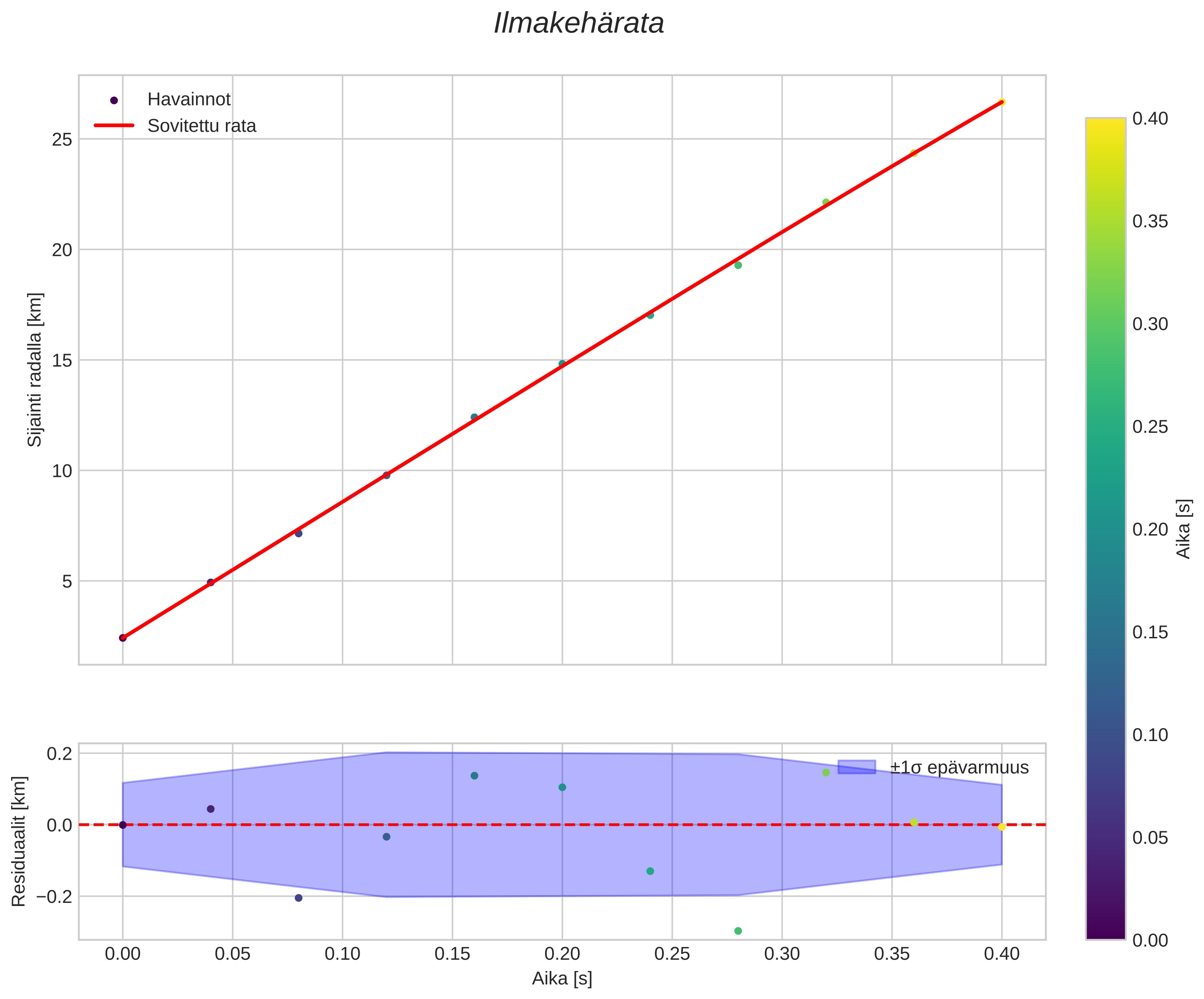Image resolution: width=1204 pixels, height=999 pixels.
Task: Click the Sijainti radalla [km] axis label
Action: [36, 370]
